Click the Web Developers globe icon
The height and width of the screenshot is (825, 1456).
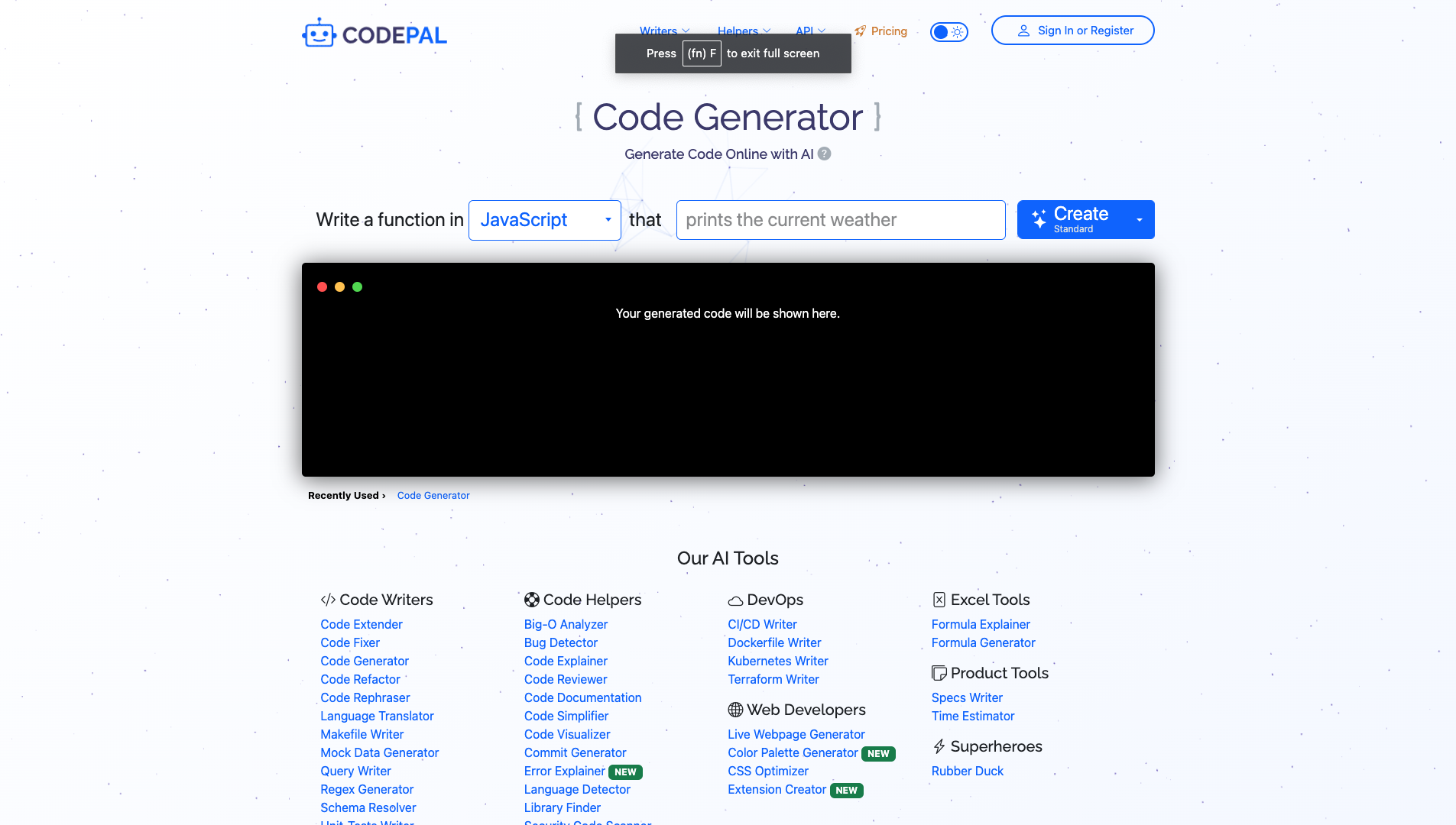pyautogui.click(x=735, y=710)
